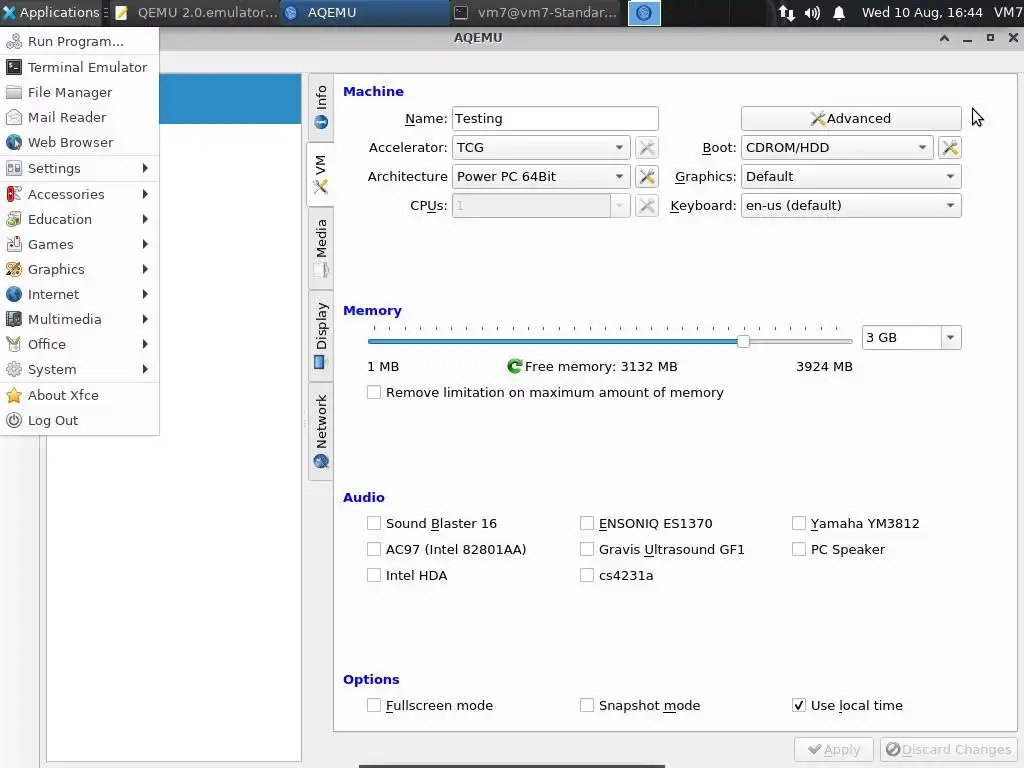Enable cs4231a audio card
Viewport: 1024px width, 768px height.
tap(586, 575)
